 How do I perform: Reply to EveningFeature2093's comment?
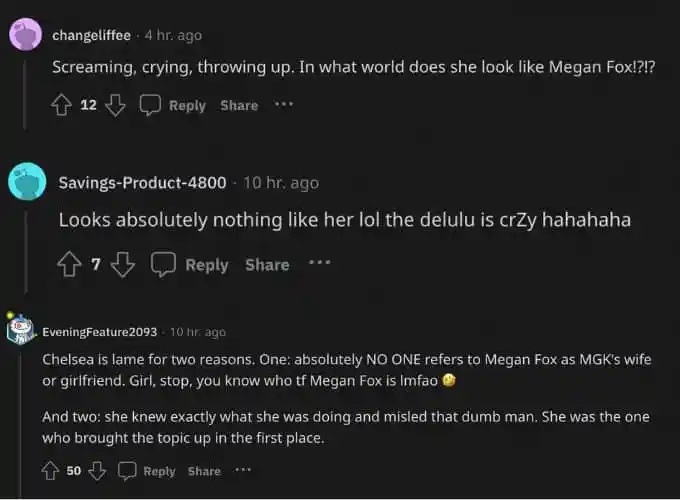(159, 471)
